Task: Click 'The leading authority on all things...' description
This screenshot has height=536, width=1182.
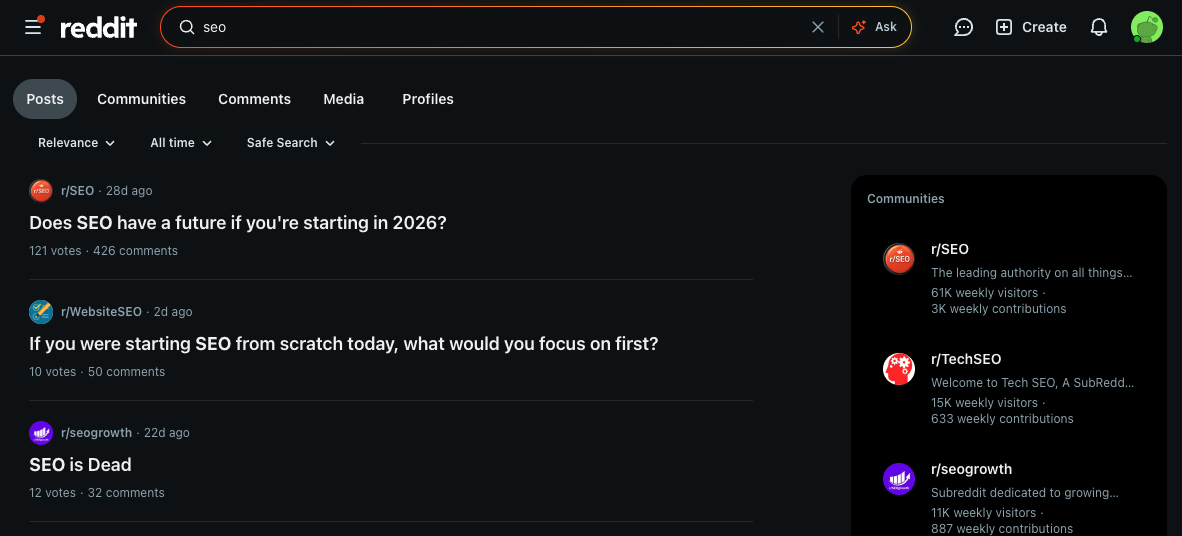Action: click(1032, 272)
